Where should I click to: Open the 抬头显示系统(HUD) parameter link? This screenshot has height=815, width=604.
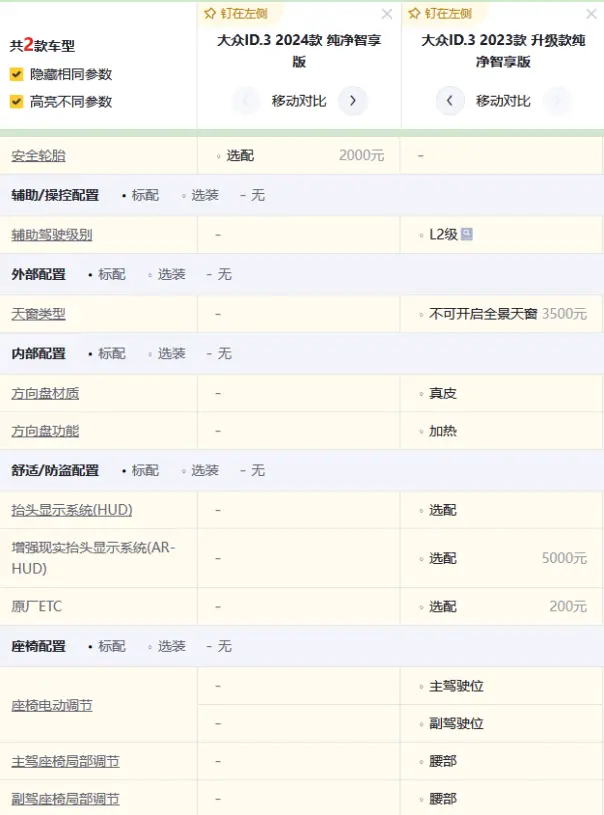(72, 510)
